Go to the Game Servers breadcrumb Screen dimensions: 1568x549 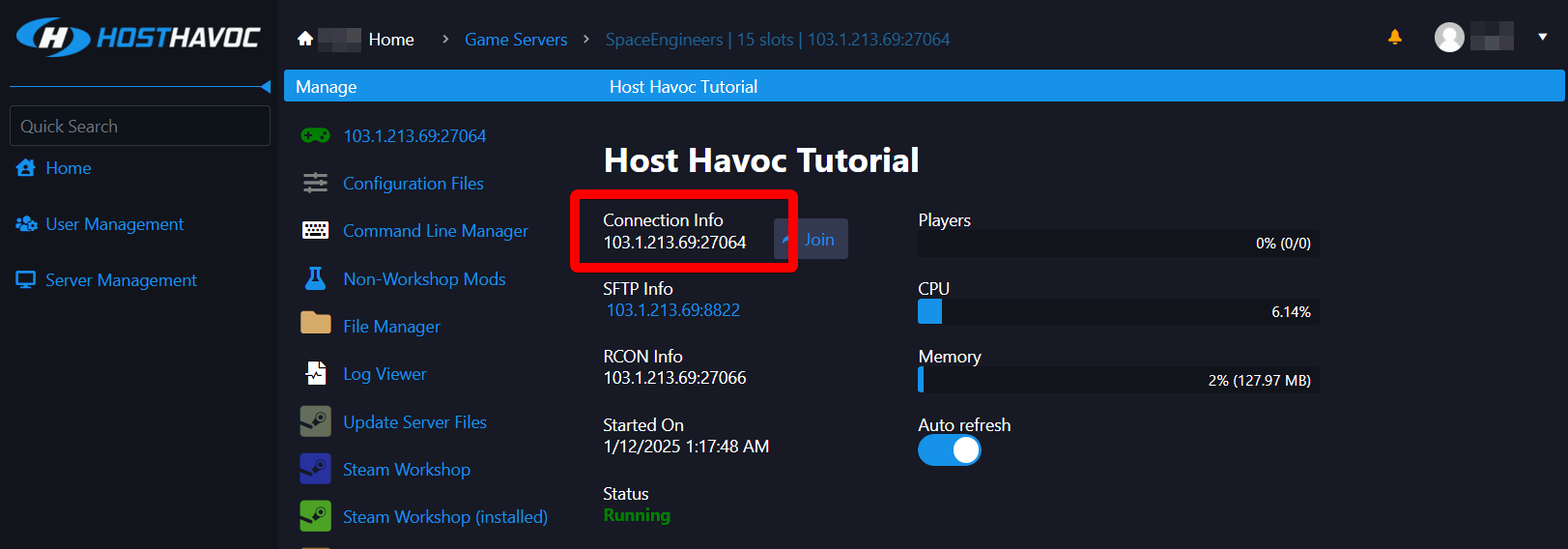point(516,40)
